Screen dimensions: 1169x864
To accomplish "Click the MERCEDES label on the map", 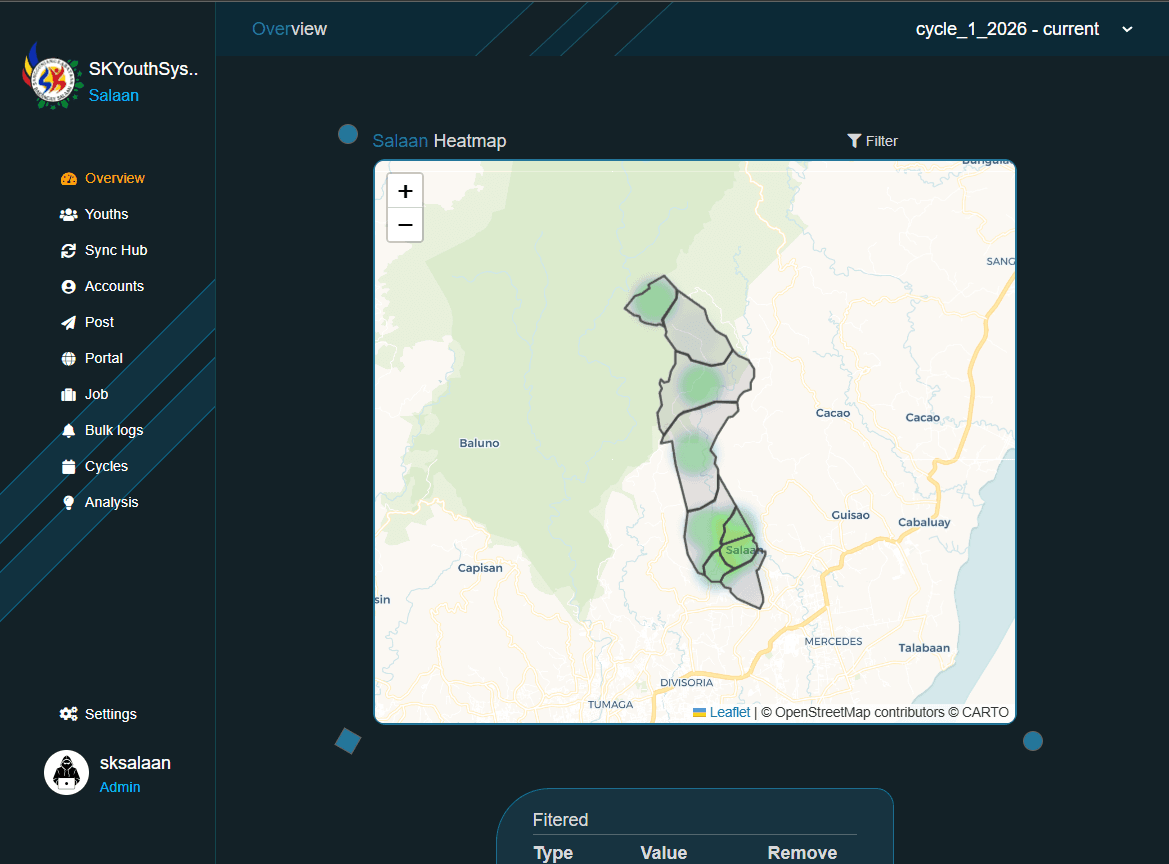I will coord(834,642).
